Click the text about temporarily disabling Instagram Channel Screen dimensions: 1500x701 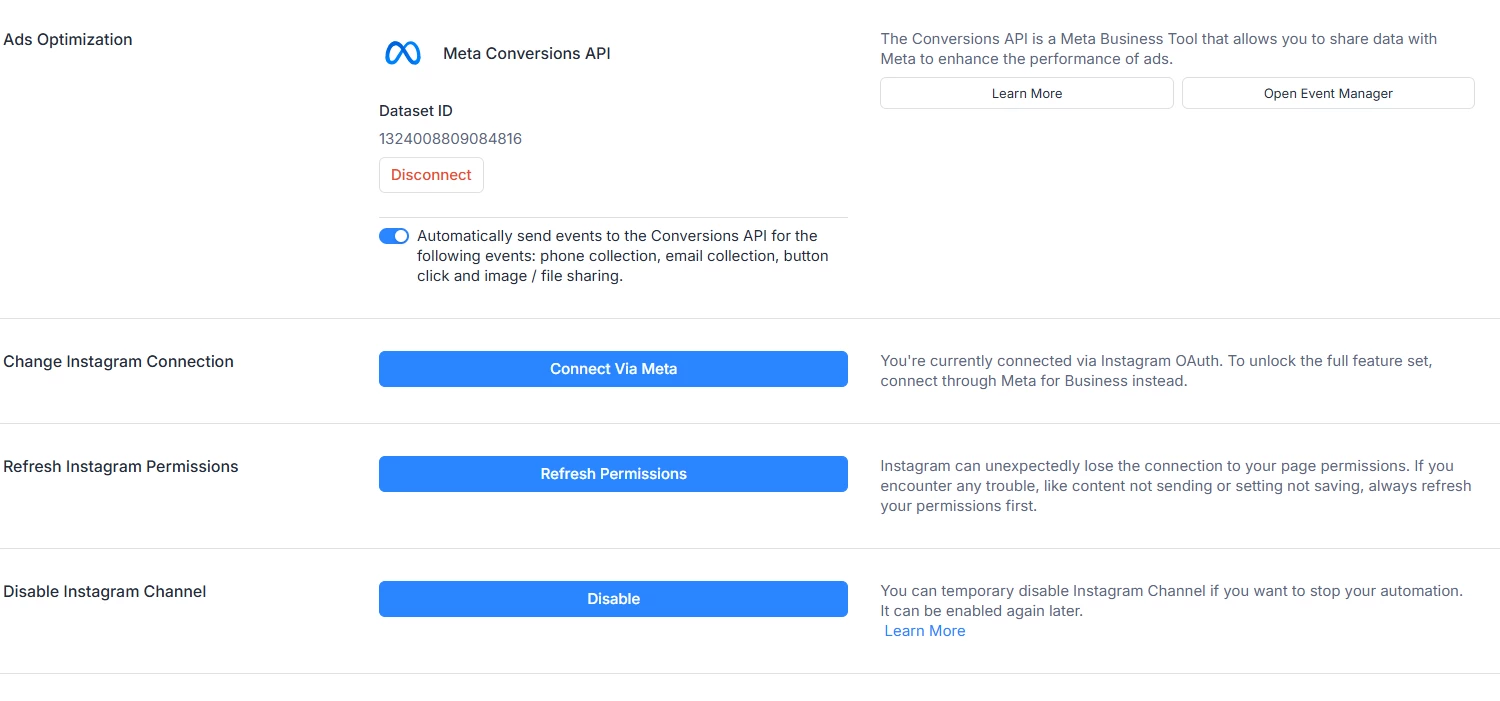pos(1170,601)
